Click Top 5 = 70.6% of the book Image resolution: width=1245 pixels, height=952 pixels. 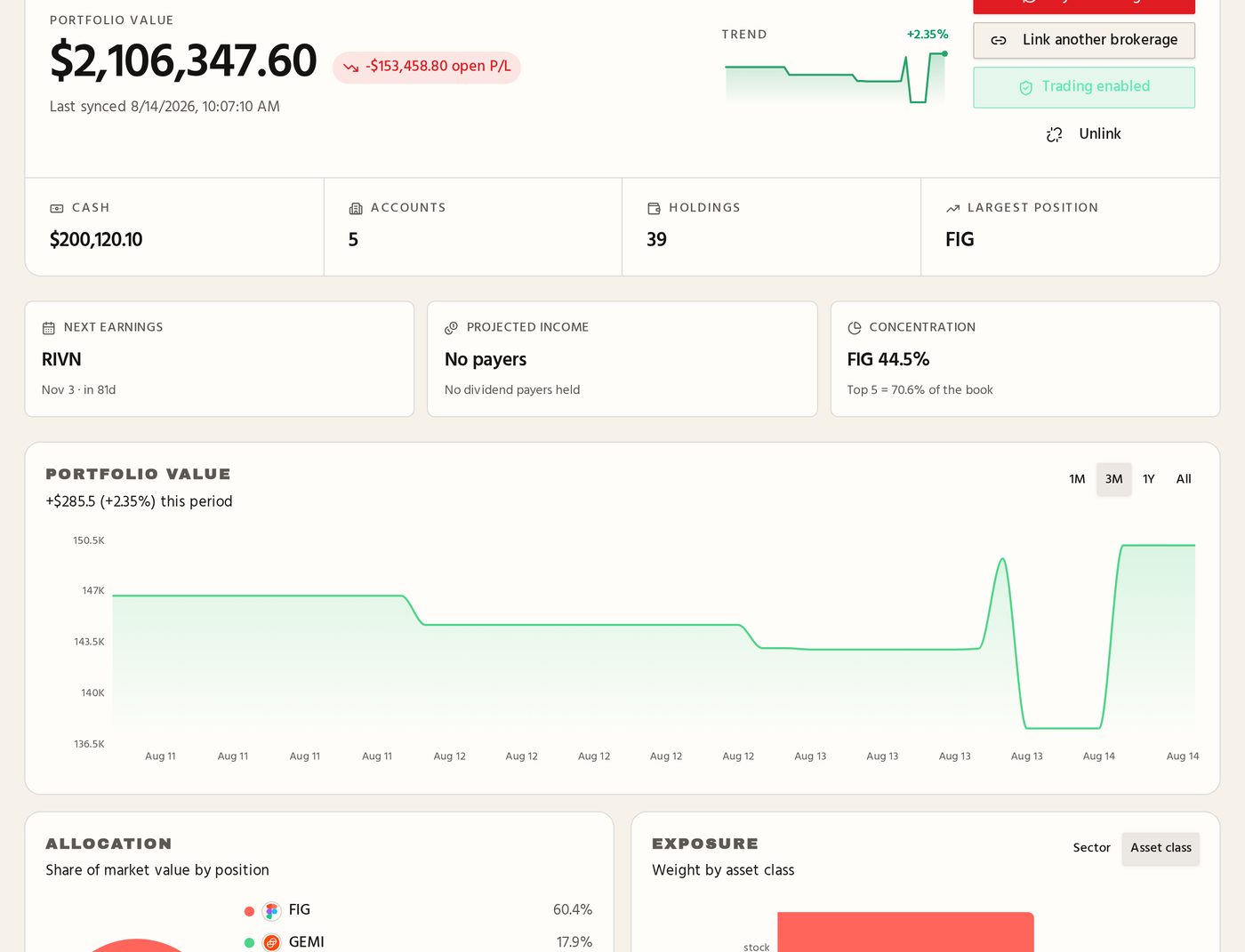point(920,390)
